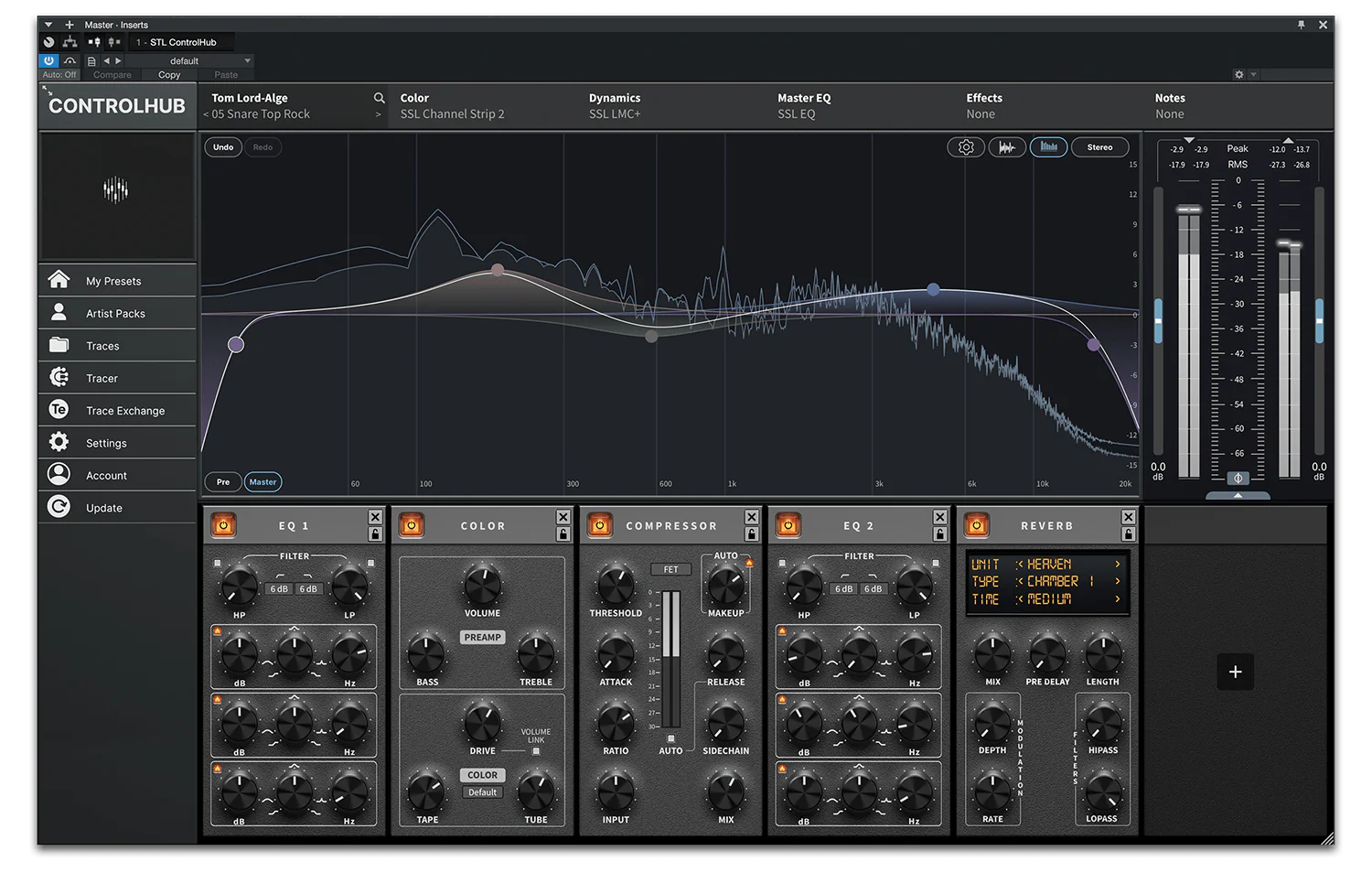
Task: Lock the EQ 1 module
Action: (x=375, y=533)
